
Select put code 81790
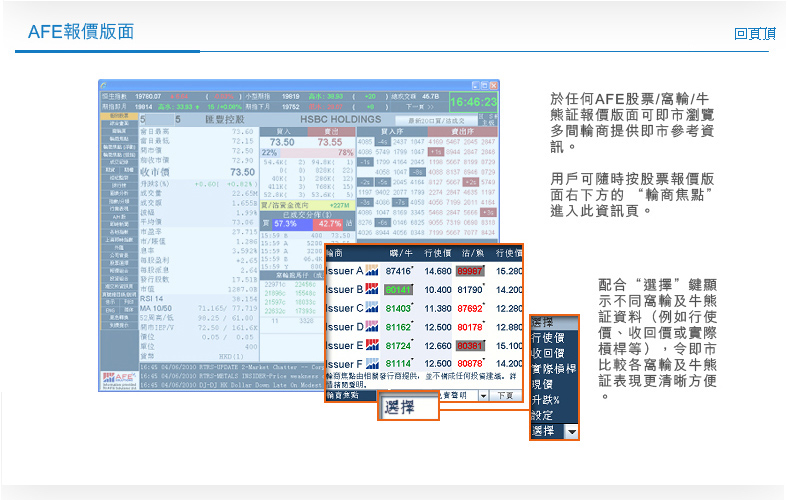tap(470, 289)
